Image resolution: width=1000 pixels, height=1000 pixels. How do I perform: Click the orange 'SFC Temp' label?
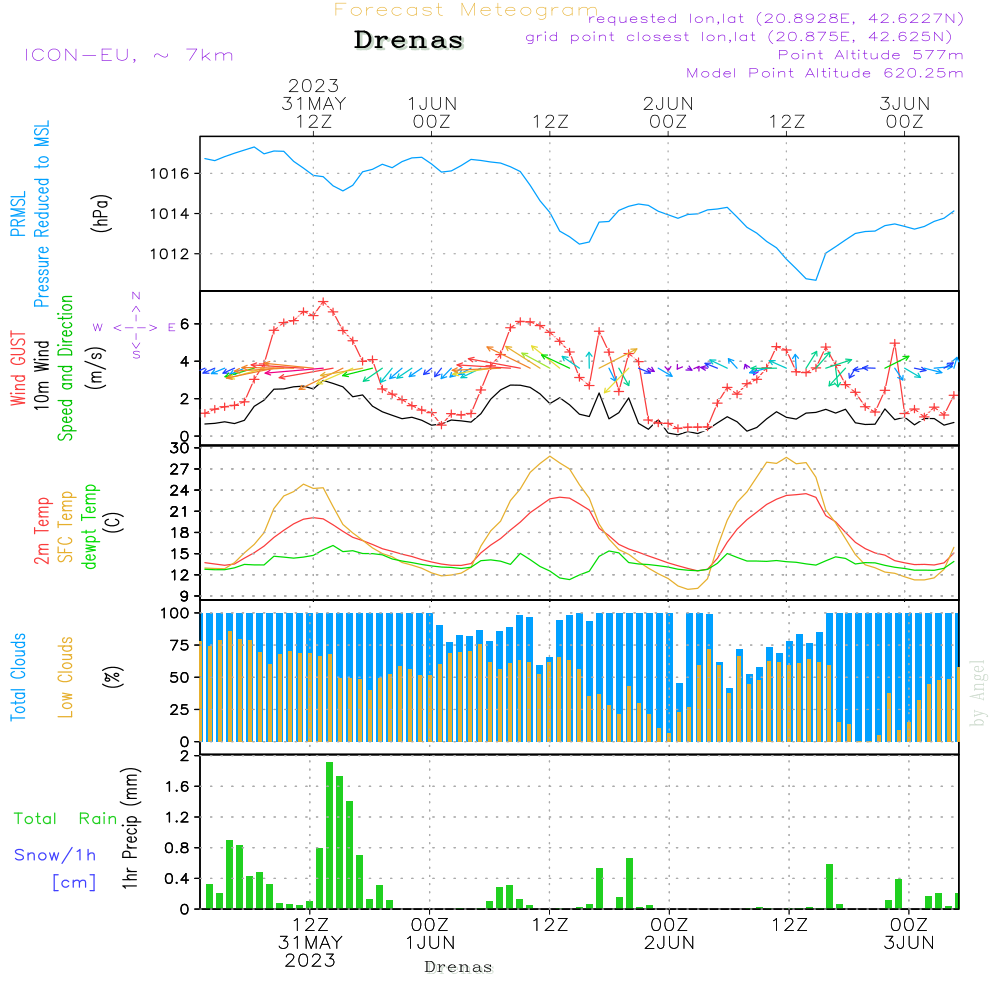pos(66,527)
